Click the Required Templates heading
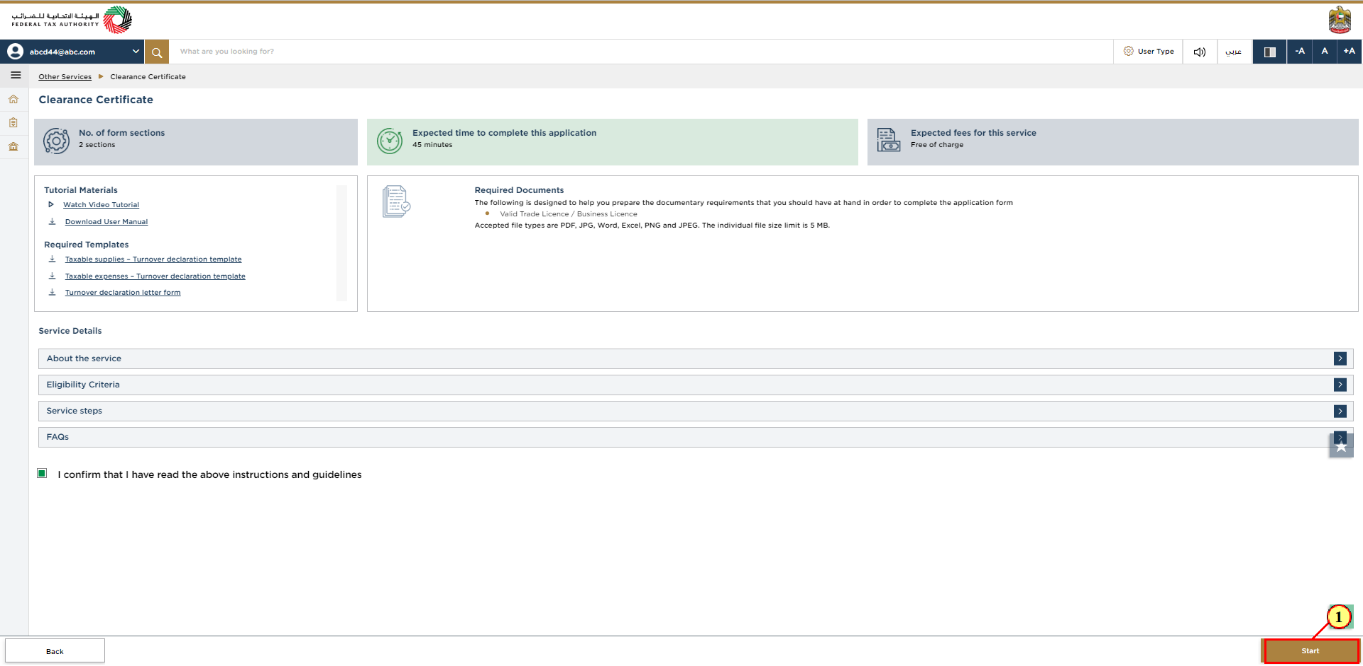 (86, 244)
